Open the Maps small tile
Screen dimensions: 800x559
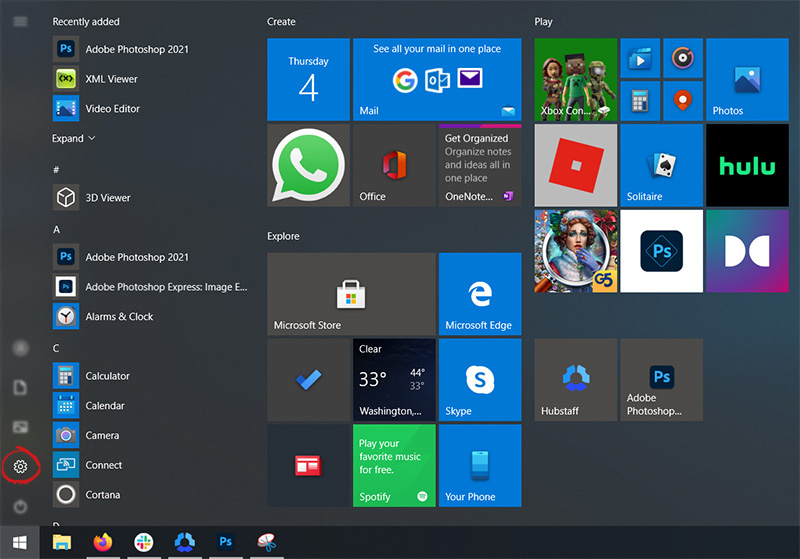[683, 101]
